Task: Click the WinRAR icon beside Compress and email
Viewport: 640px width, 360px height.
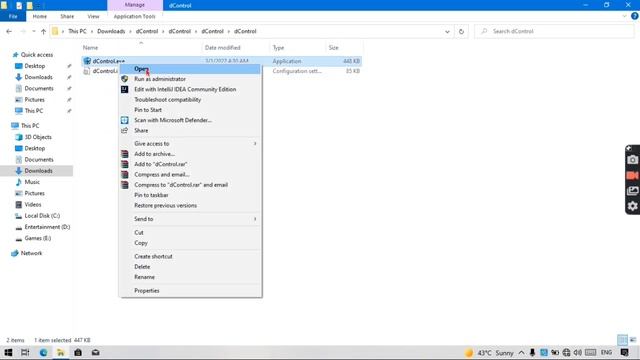Action: point(124,174)
